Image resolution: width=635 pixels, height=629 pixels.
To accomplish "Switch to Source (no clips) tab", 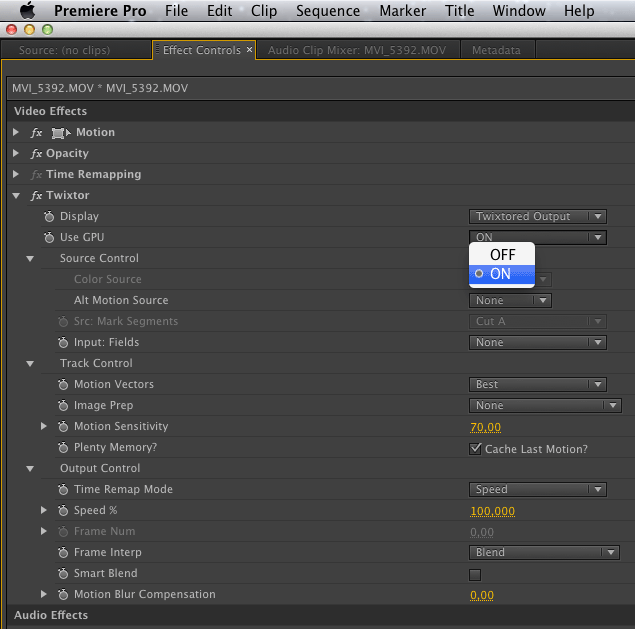I will tap(77, 50).
